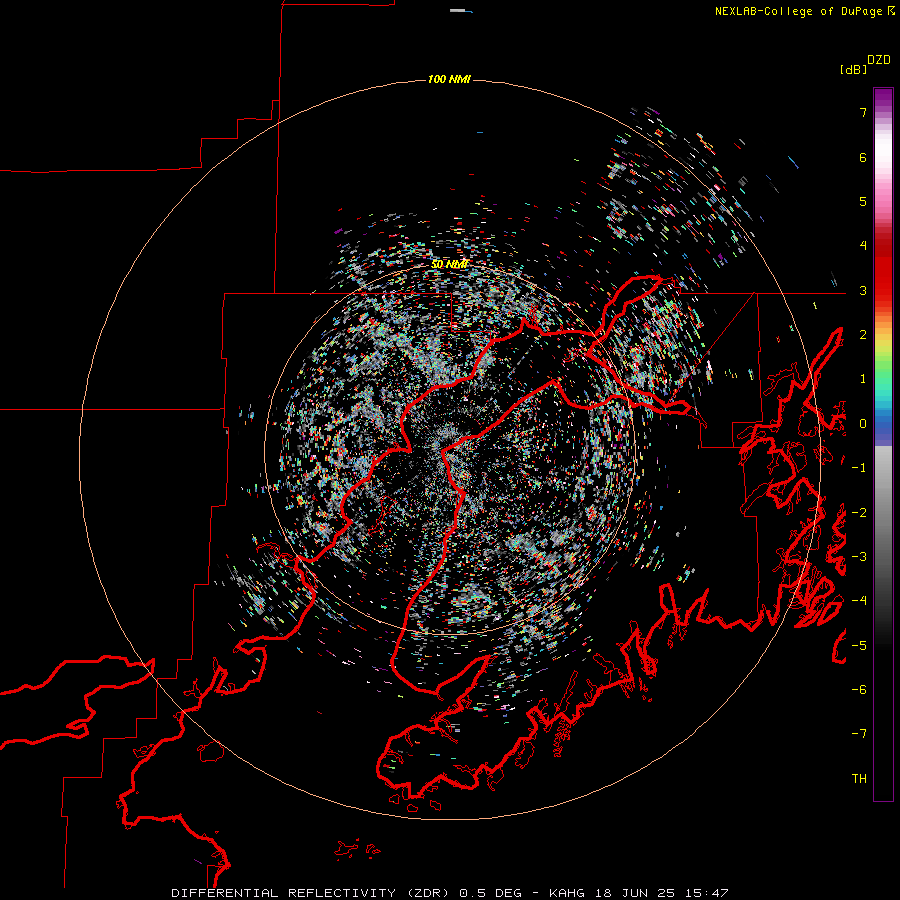Image resolution: width=900 pixels, height=900 pixels.
Task: Click the [dB] units label
Action: 853,70
